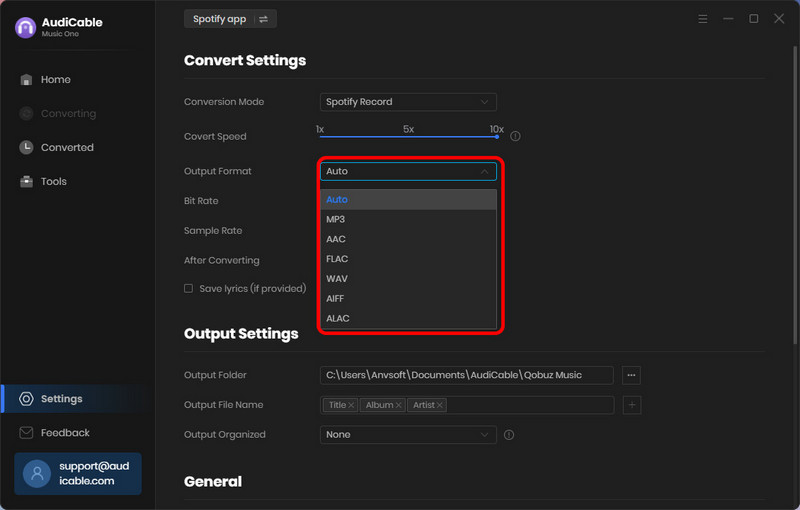Remove the Album tag from file name
This screenshot has height=510, width=800.
398,405
